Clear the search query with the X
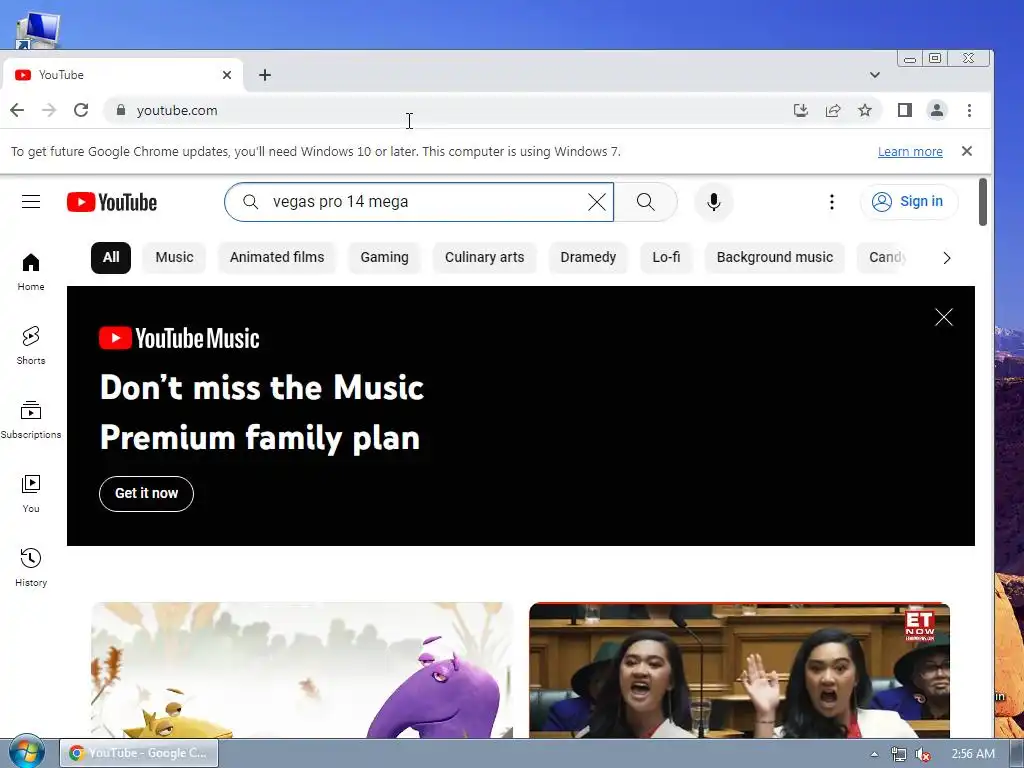The image size is (1024, 768). pos(596,202)
